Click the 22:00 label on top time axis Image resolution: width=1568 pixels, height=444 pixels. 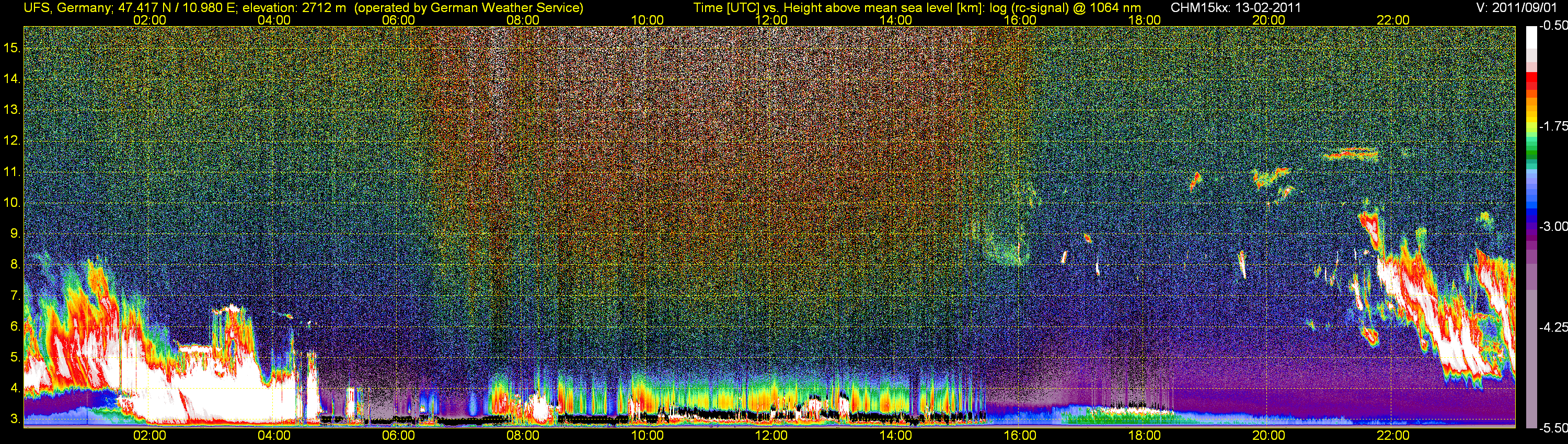tap(1393, 20)
